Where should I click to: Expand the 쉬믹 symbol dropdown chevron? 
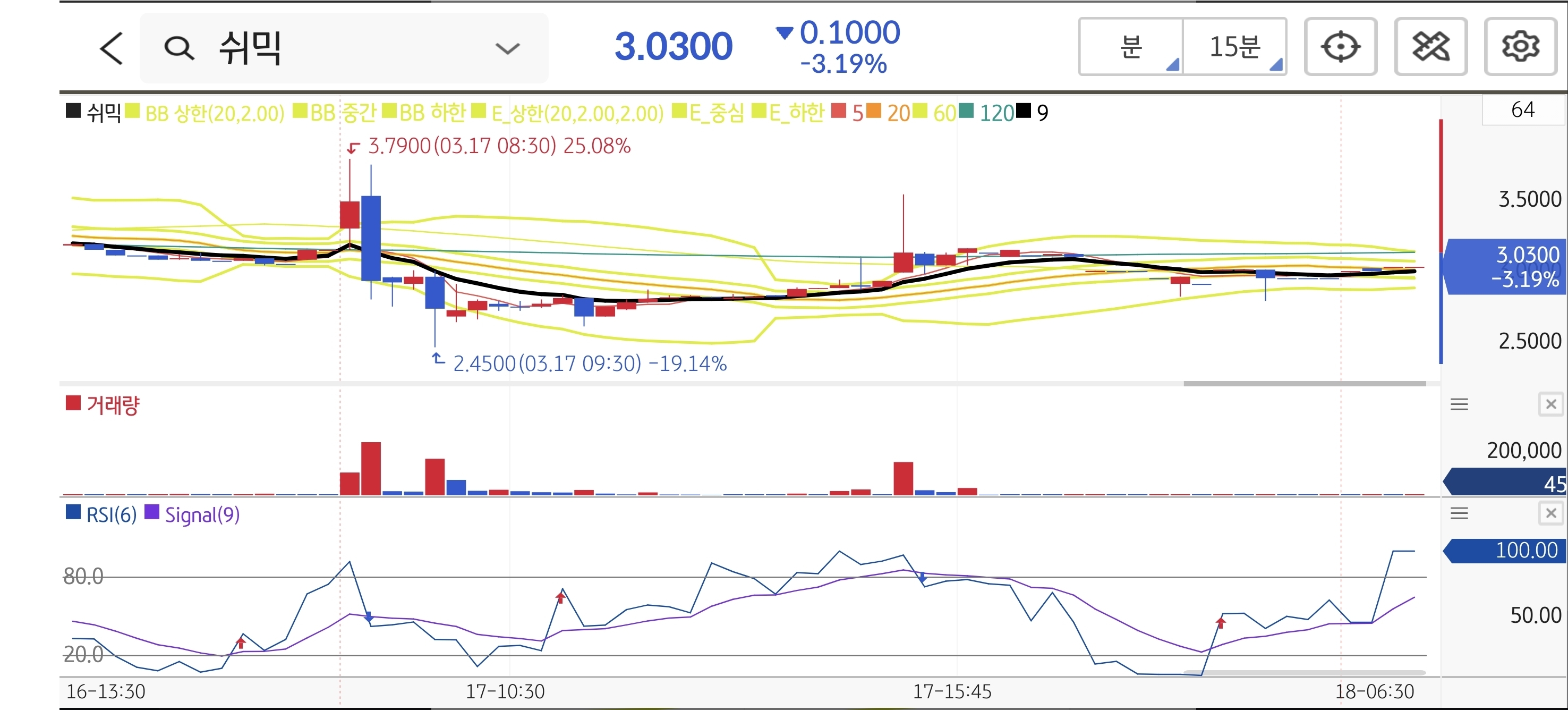[507, 48]
